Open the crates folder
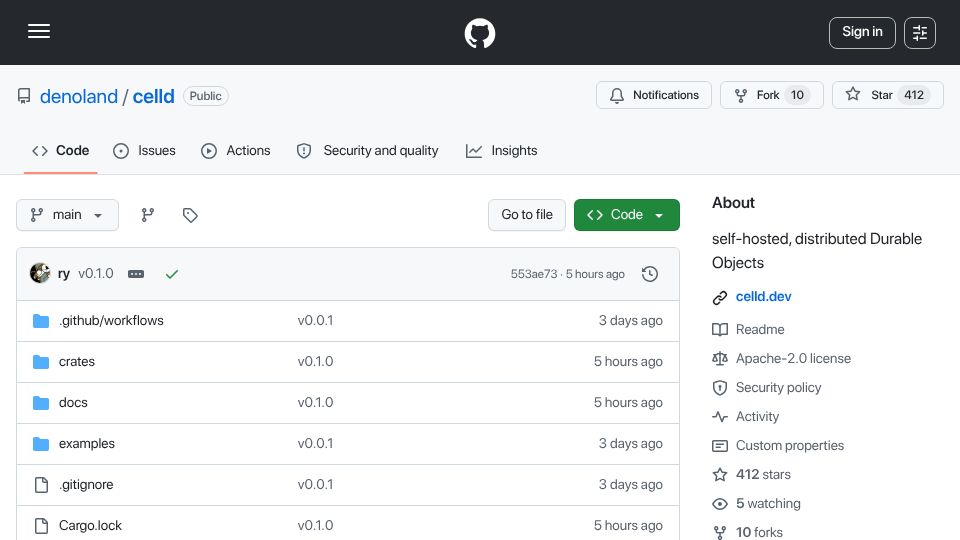The image size is (960, 540). coord(77,362)
